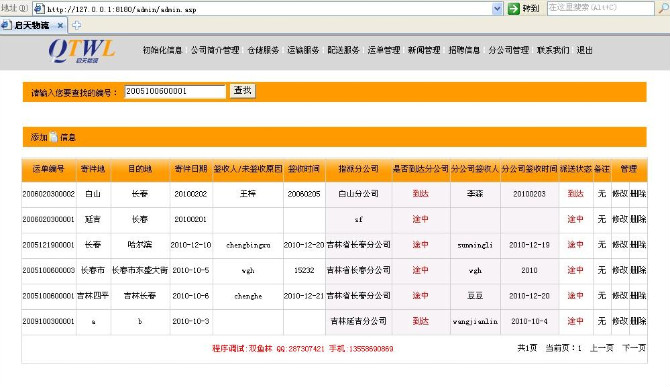
Task: Open 新闻管理 menu item
Action: pyautogui.click(x=424, y=50)
